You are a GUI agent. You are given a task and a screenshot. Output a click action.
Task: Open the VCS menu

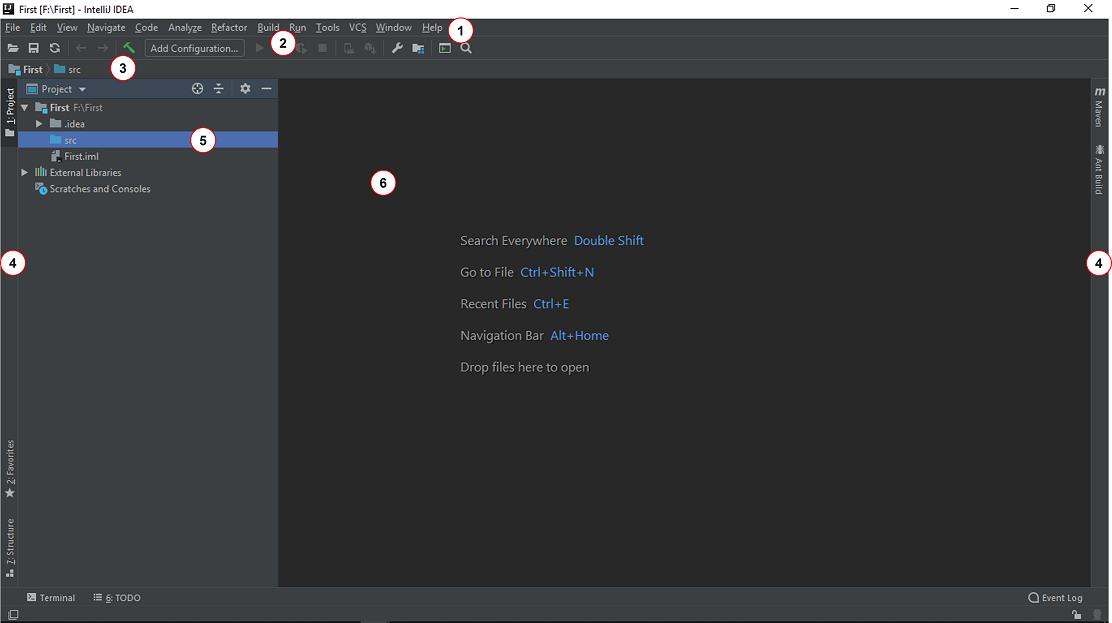click(x=357, y=28)
